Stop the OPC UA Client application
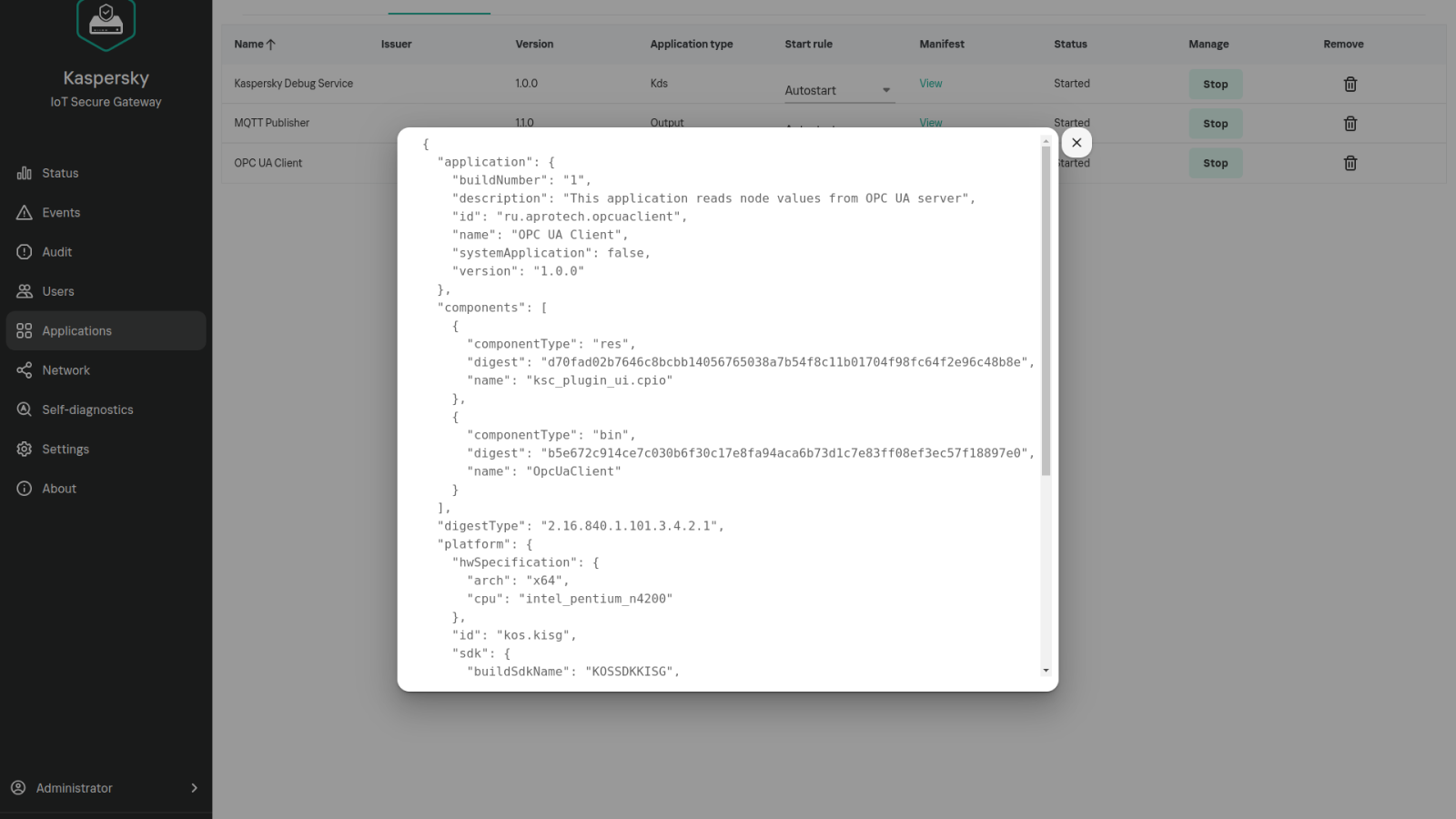Screen dimensions: 1456x819 pyautogui.click(x=1215, y=163)
